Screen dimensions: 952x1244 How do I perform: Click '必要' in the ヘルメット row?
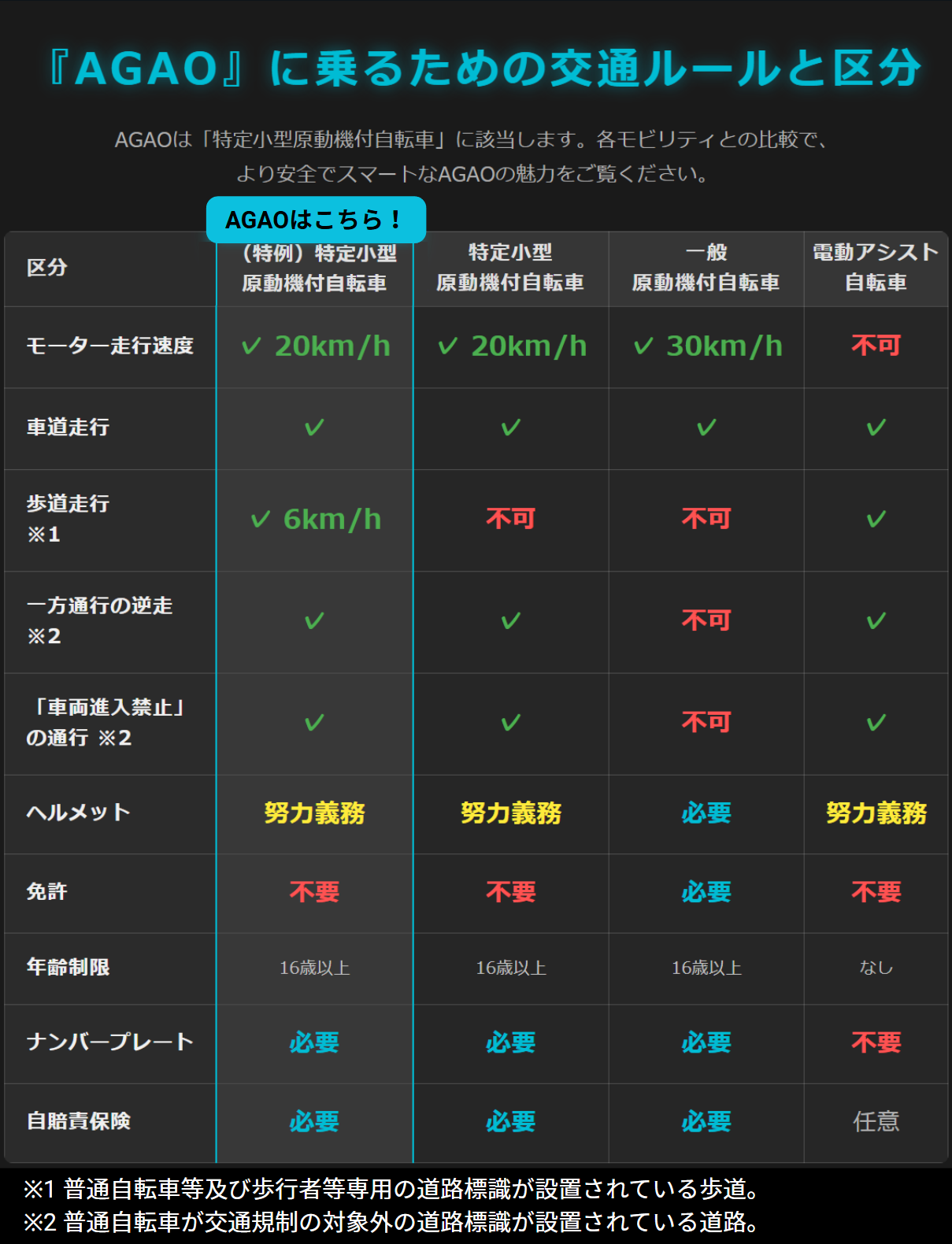tap(706, 813)
